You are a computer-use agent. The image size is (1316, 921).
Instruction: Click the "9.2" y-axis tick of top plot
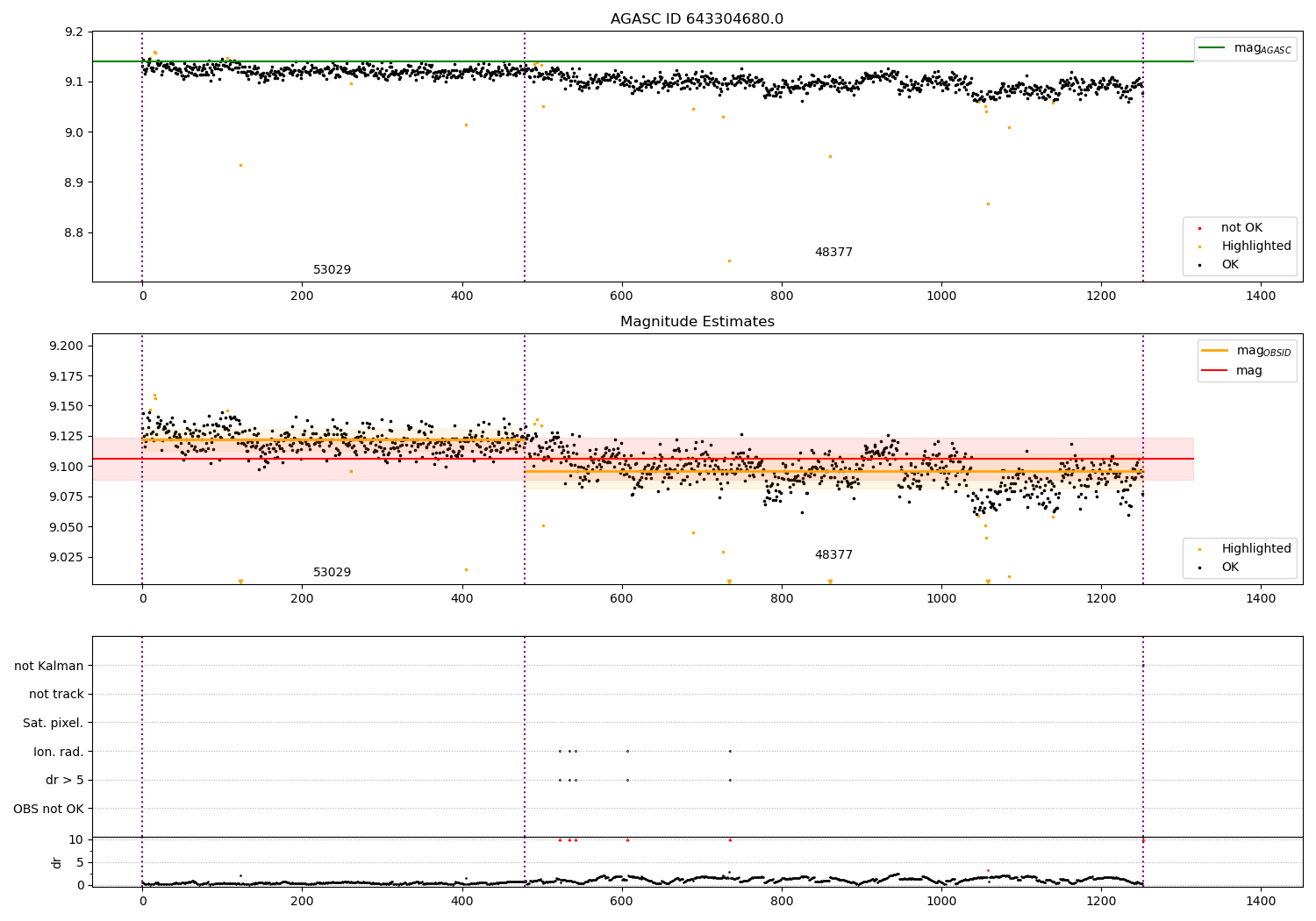[x=75, y=32]
